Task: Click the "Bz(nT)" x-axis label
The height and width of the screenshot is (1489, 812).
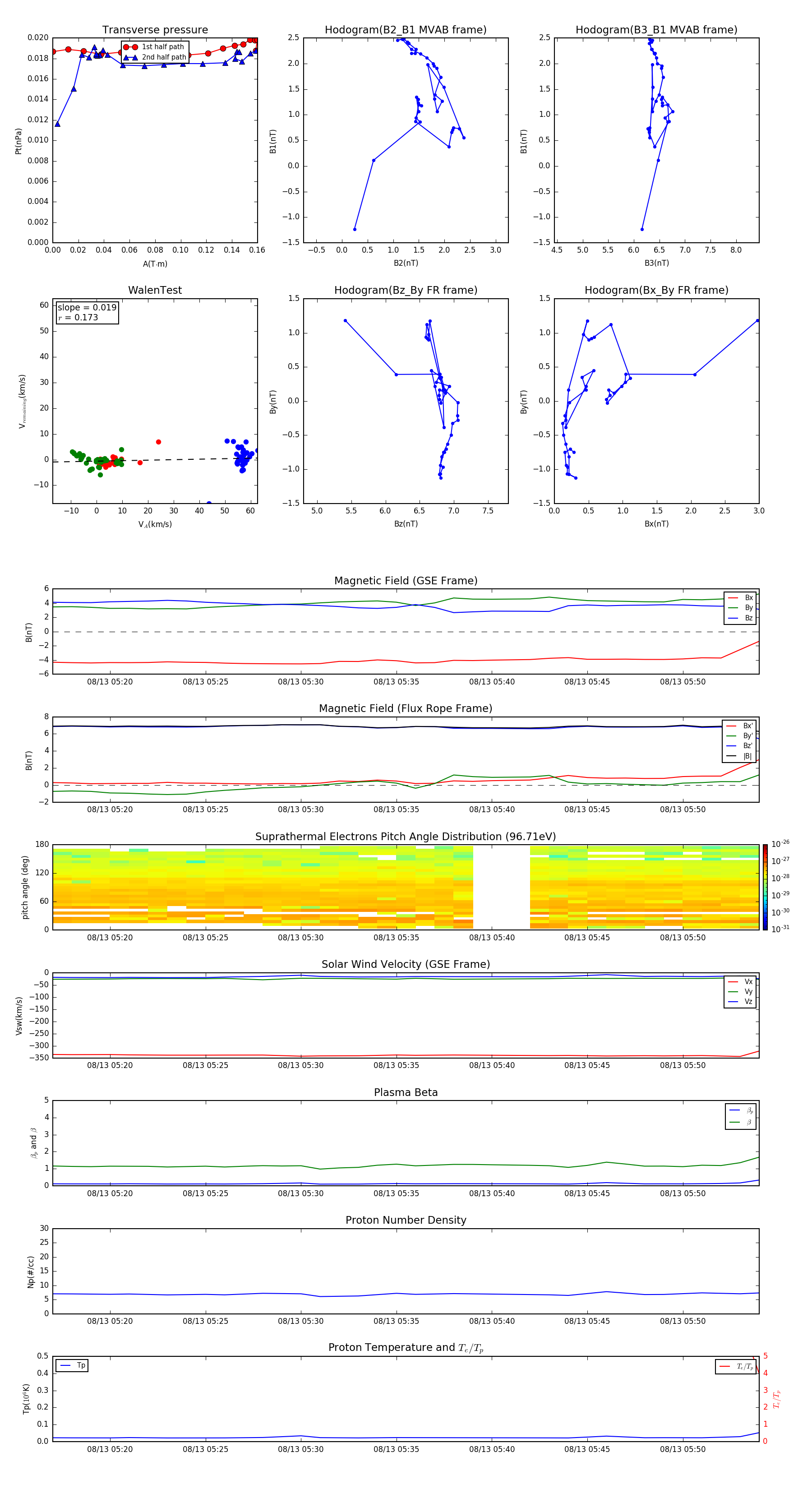Action: coord(406,524)
